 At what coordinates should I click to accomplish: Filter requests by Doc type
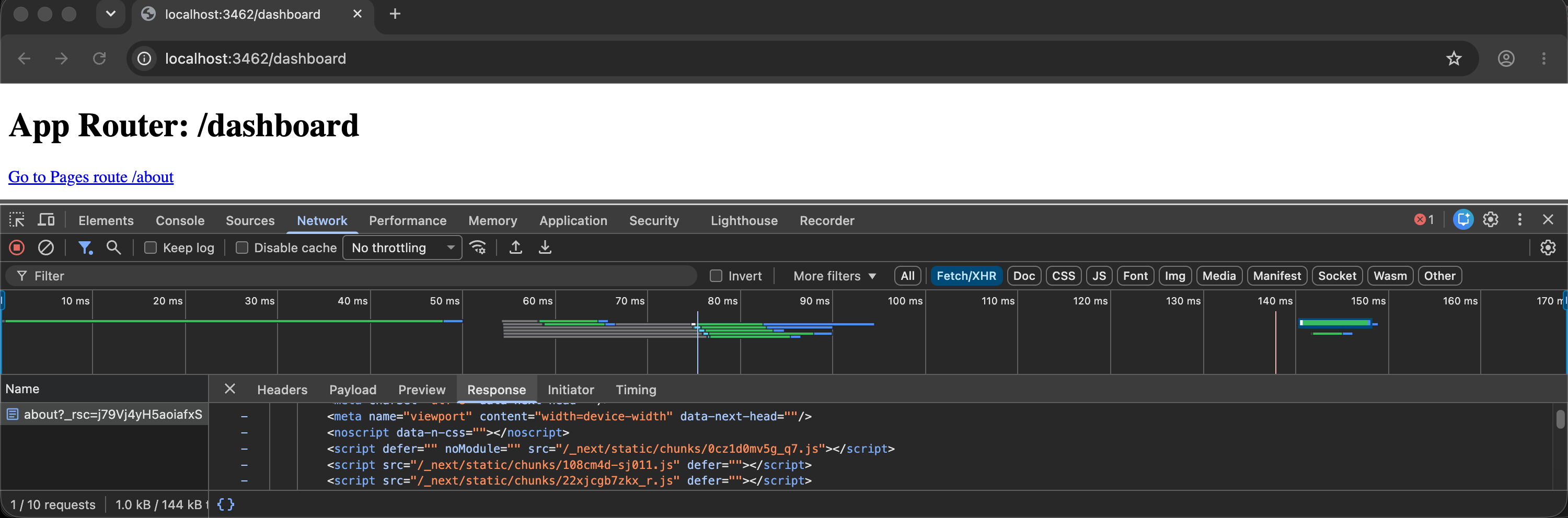pyautogui.click(x=1024, y=276)
